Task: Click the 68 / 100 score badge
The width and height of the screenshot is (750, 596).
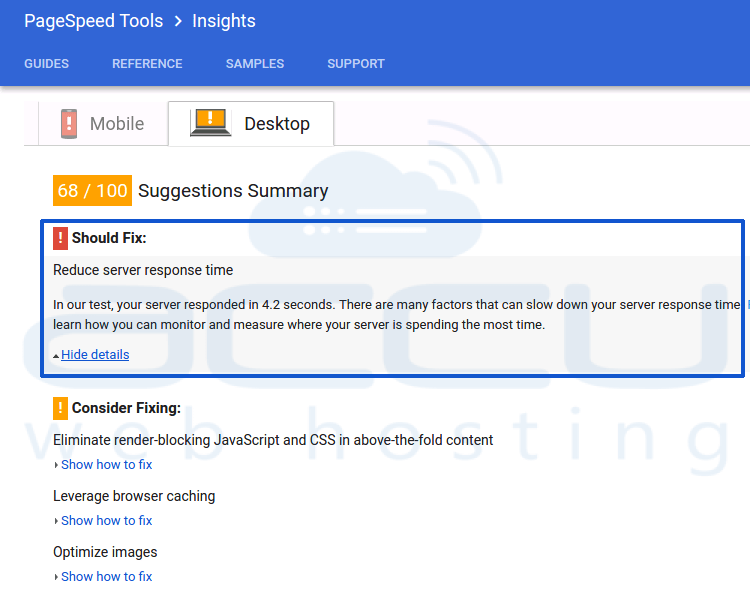Action: click(92, 190)
